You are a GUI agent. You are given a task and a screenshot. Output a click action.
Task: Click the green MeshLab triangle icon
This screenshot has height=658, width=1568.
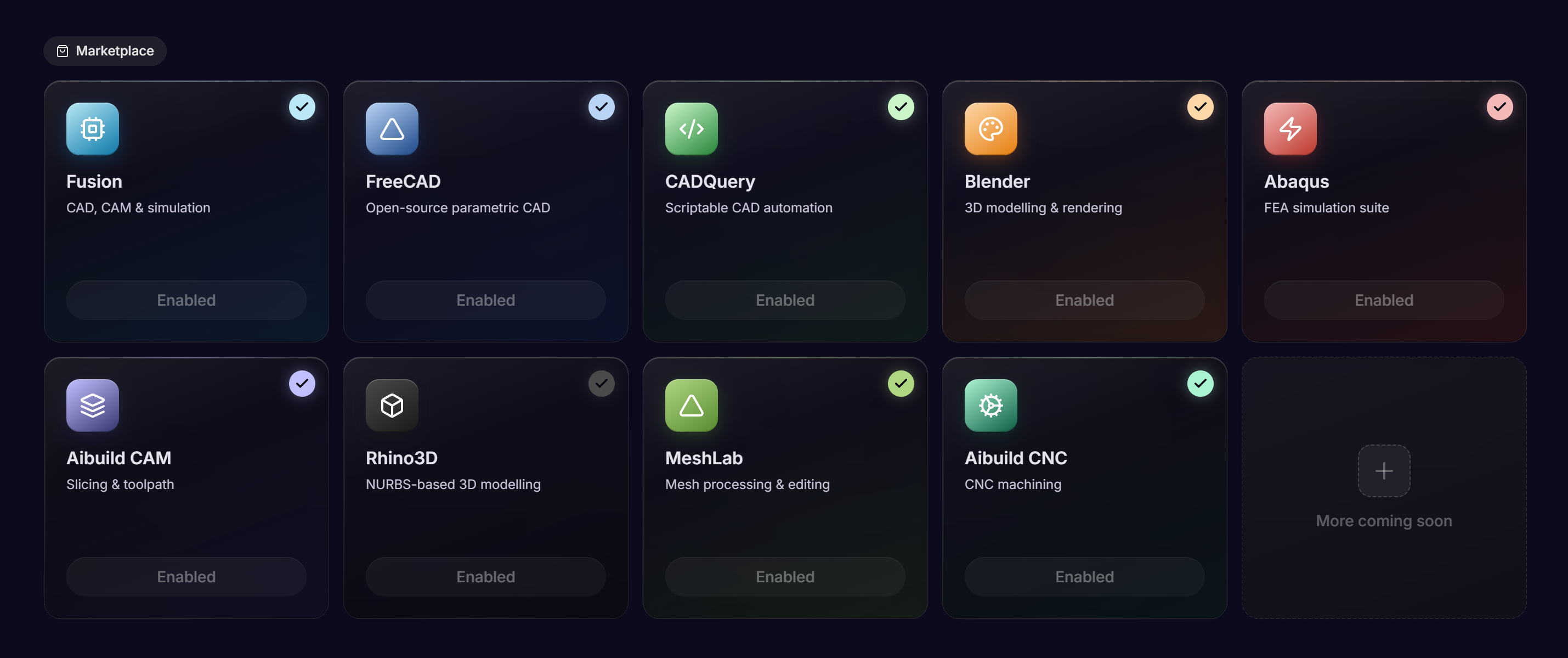coord(692,406)
